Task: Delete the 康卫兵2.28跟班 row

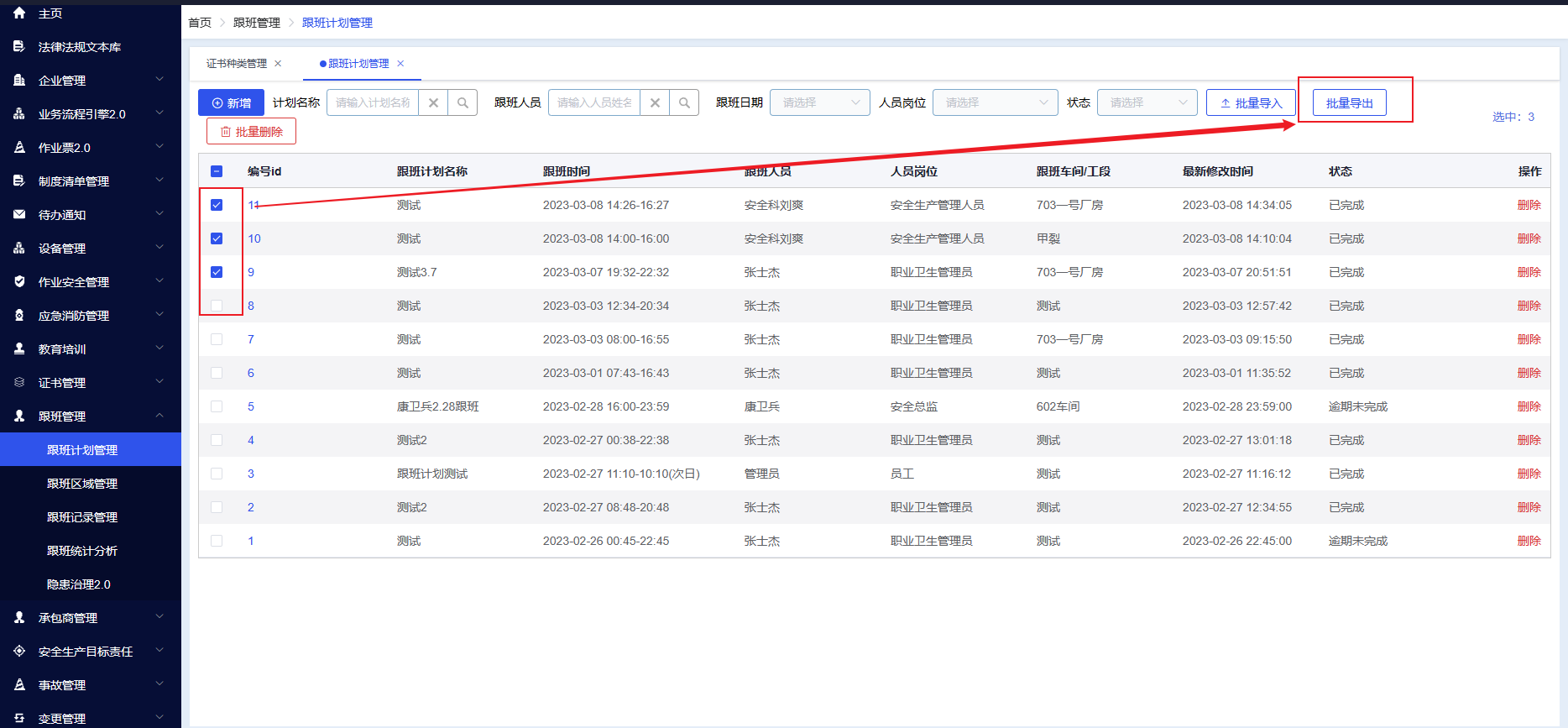Action: [x=1529, y=406]
